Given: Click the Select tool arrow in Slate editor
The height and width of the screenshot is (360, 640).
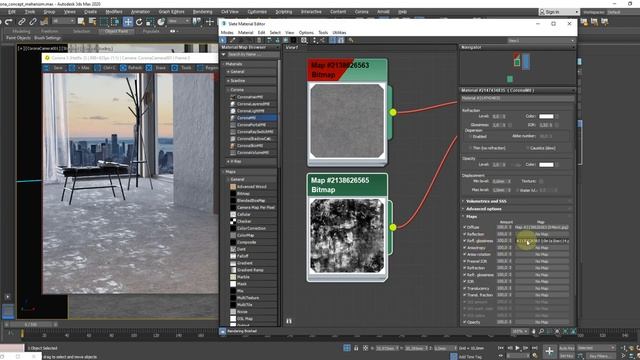Looking at the screenshot, I should tap(223, 40).
